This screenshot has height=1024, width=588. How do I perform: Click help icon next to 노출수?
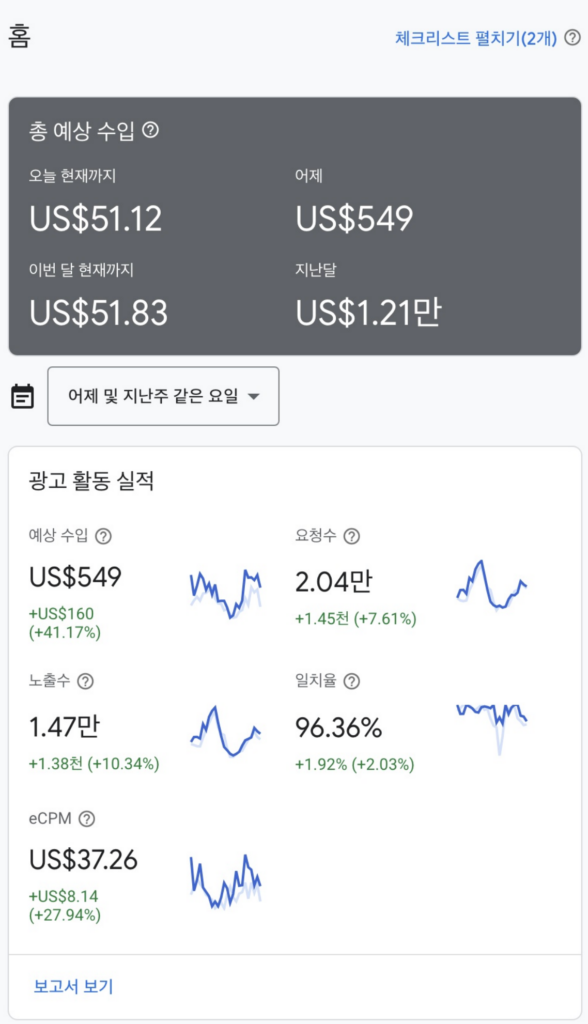pos(85,681)
